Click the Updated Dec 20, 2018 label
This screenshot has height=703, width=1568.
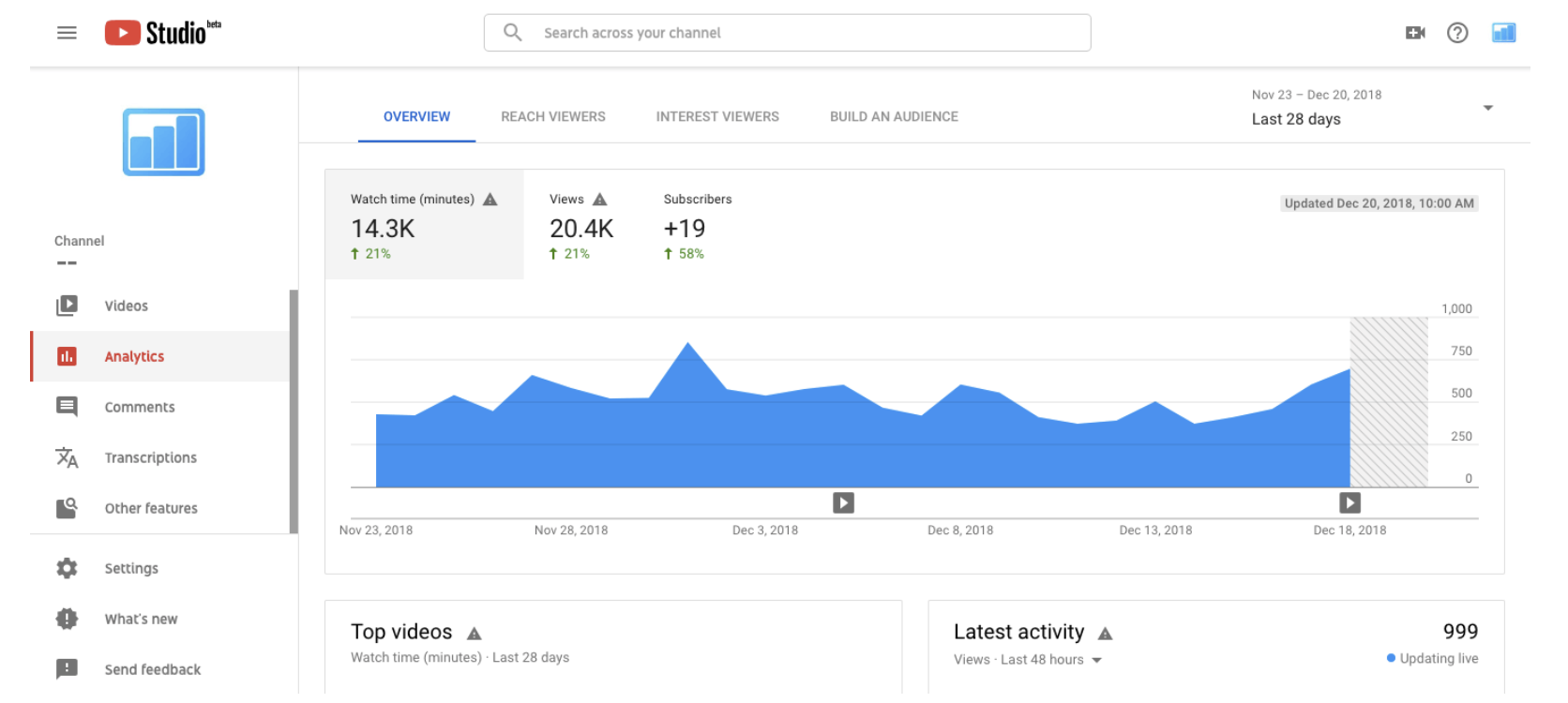[x=1380, y=203]
